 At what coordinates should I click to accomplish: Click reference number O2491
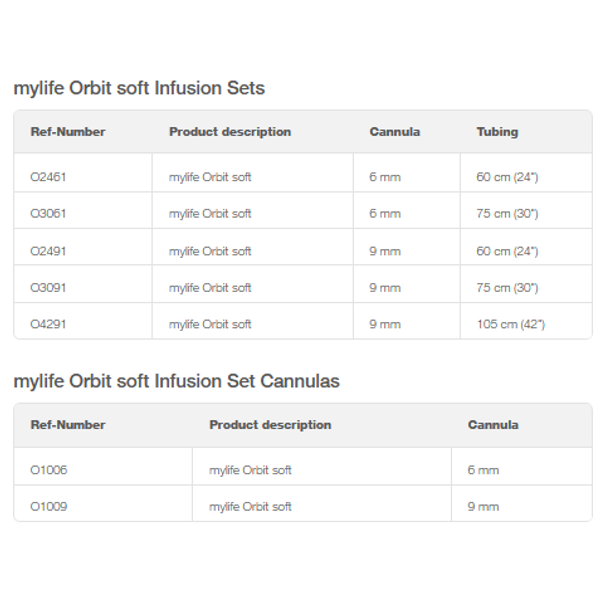pyautogui.click(x=48, y=251)
